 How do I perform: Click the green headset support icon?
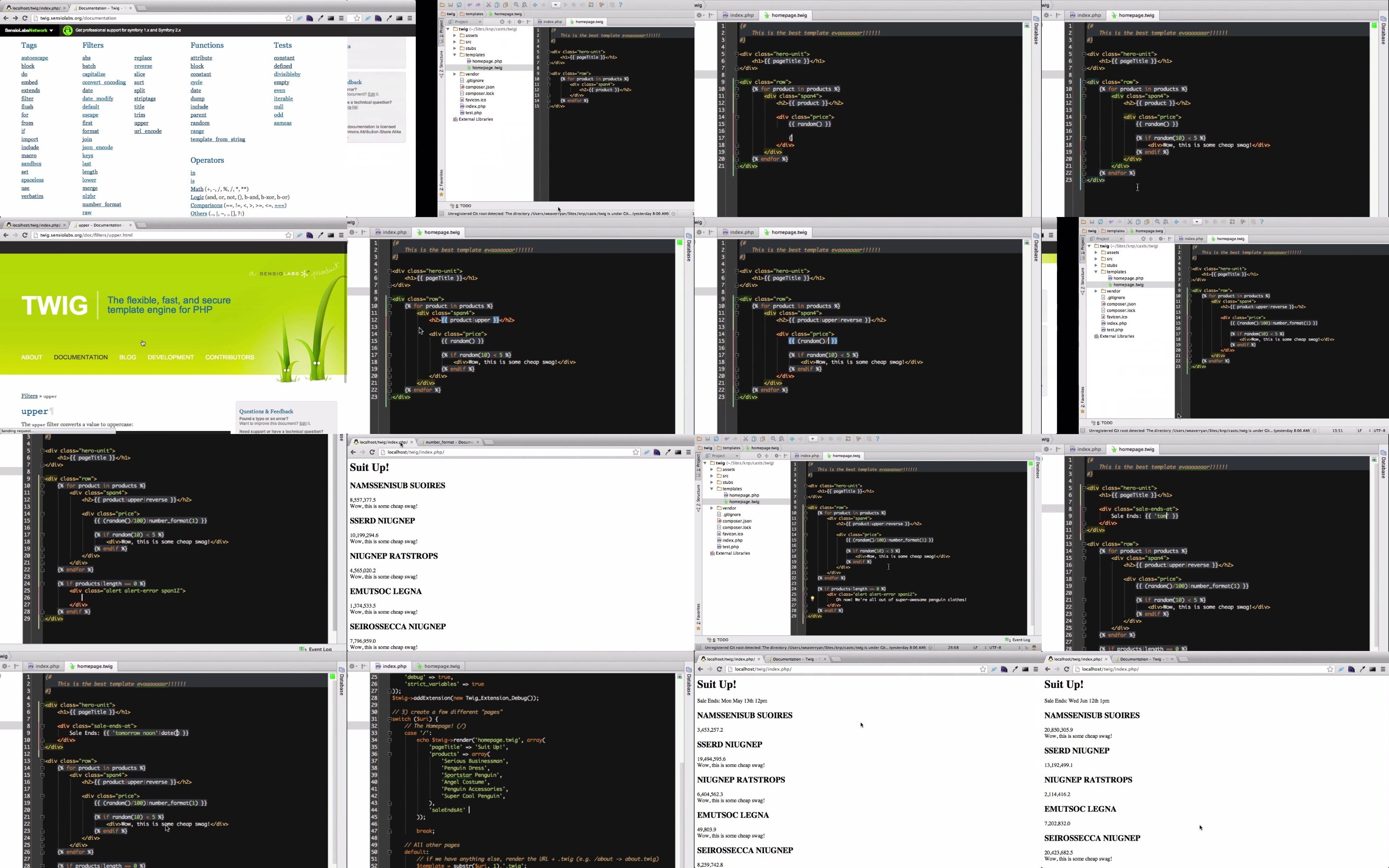pos(68,30)
